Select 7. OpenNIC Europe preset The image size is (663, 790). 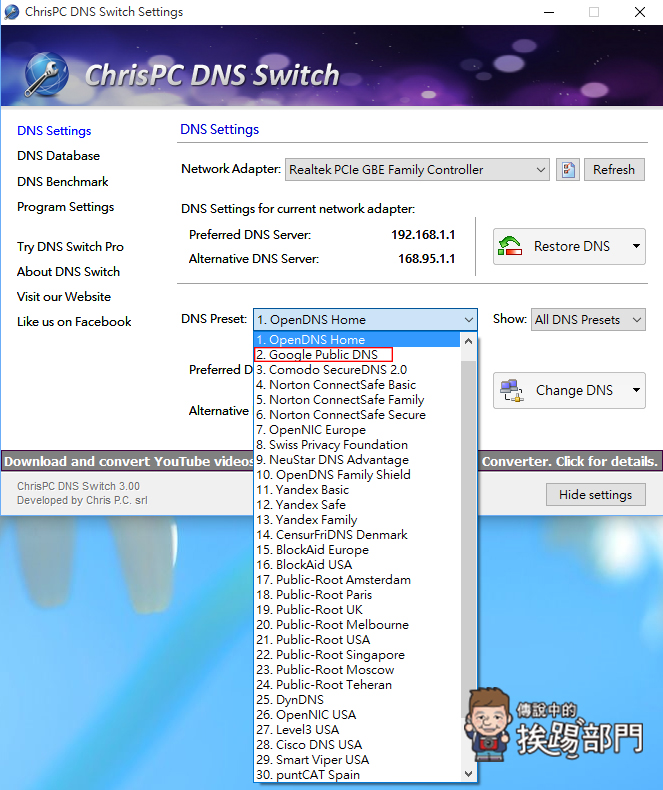[x=357, y=430]
